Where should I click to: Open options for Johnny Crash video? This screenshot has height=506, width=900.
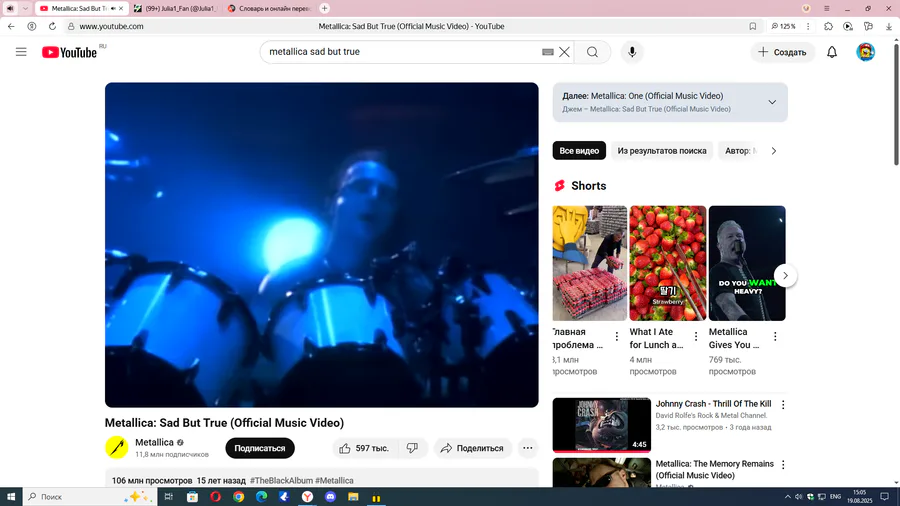(x=783, y=405)
